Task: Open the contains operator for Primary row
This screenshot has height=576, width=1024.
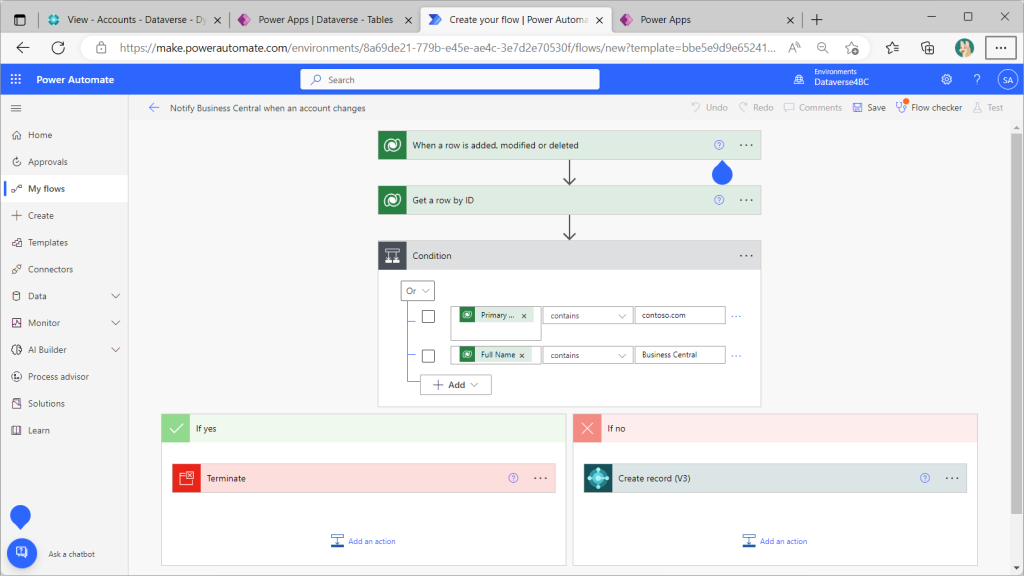Action: point(588,315)
